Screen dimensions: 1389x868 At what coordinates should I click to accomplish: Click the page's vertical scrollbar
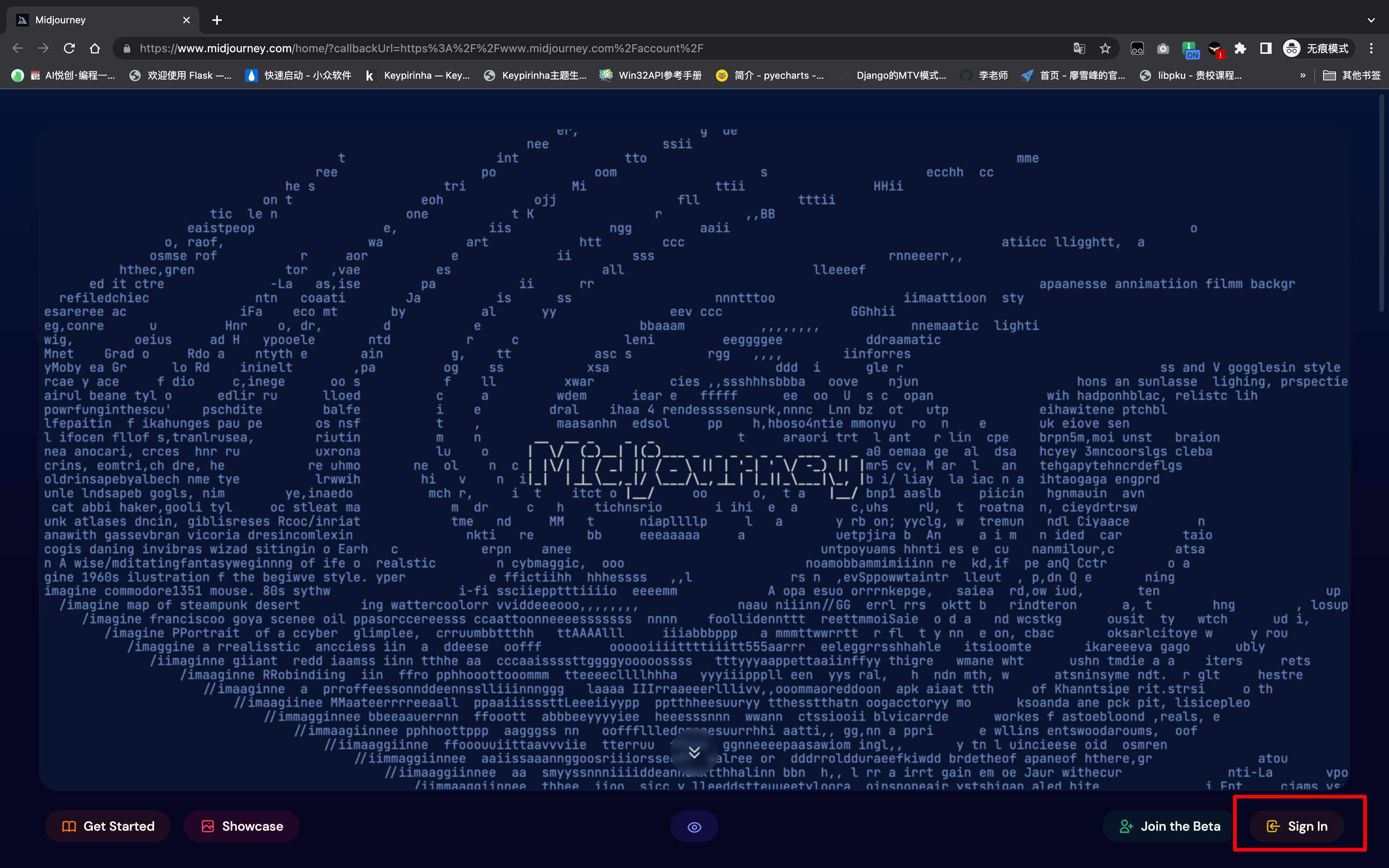click(1382, 204)
